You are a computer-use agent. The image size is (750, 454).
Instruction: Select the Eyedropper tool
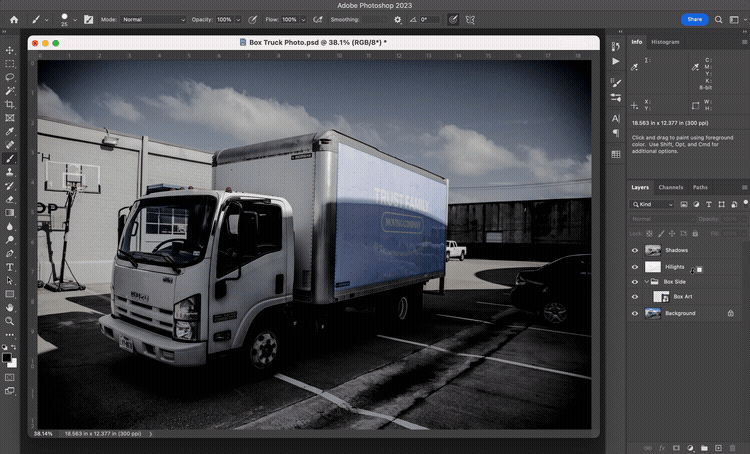[x=10, y=132]
